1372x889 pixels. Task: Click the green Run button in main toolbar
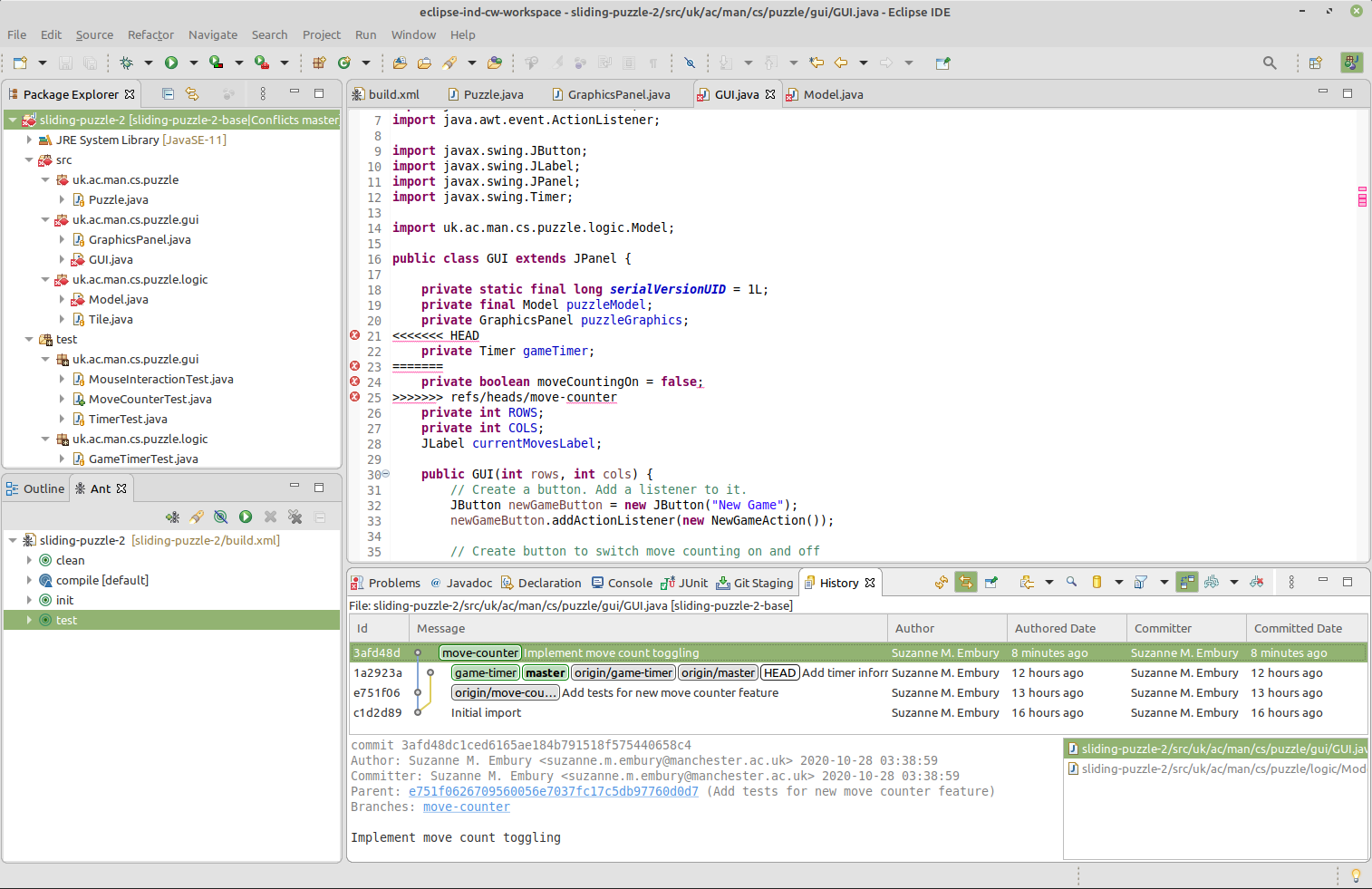[171, 63]
